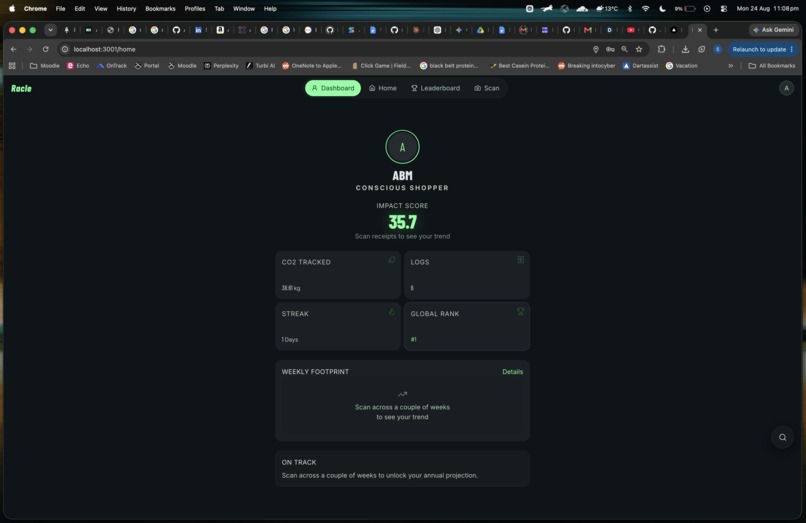This screenshot has height=523, width=806.
Task: Click the browser back arrow
Action: tap(13, 49)
